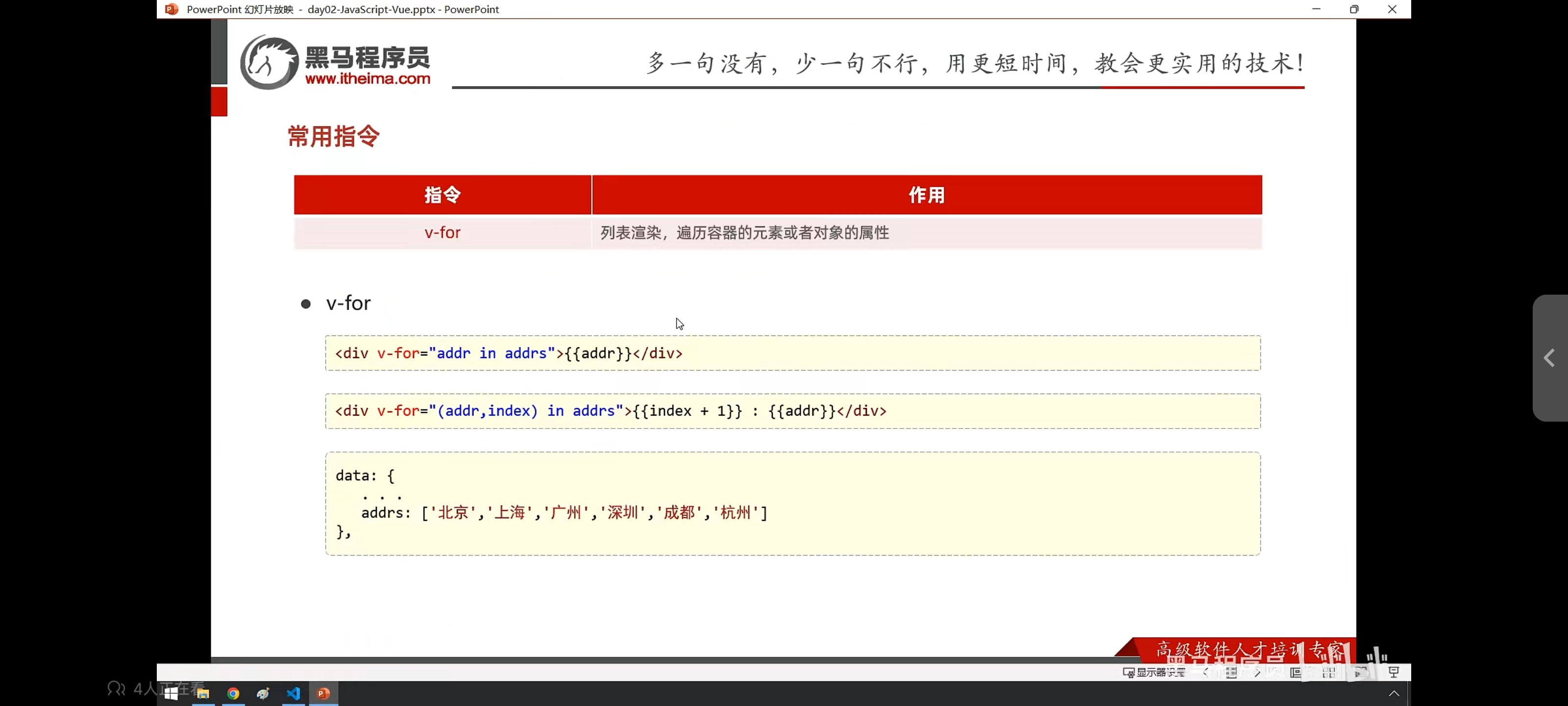
Task: Show hidden system tray icons chevron
Action: pyautogui.click(x=1394, y=694)
